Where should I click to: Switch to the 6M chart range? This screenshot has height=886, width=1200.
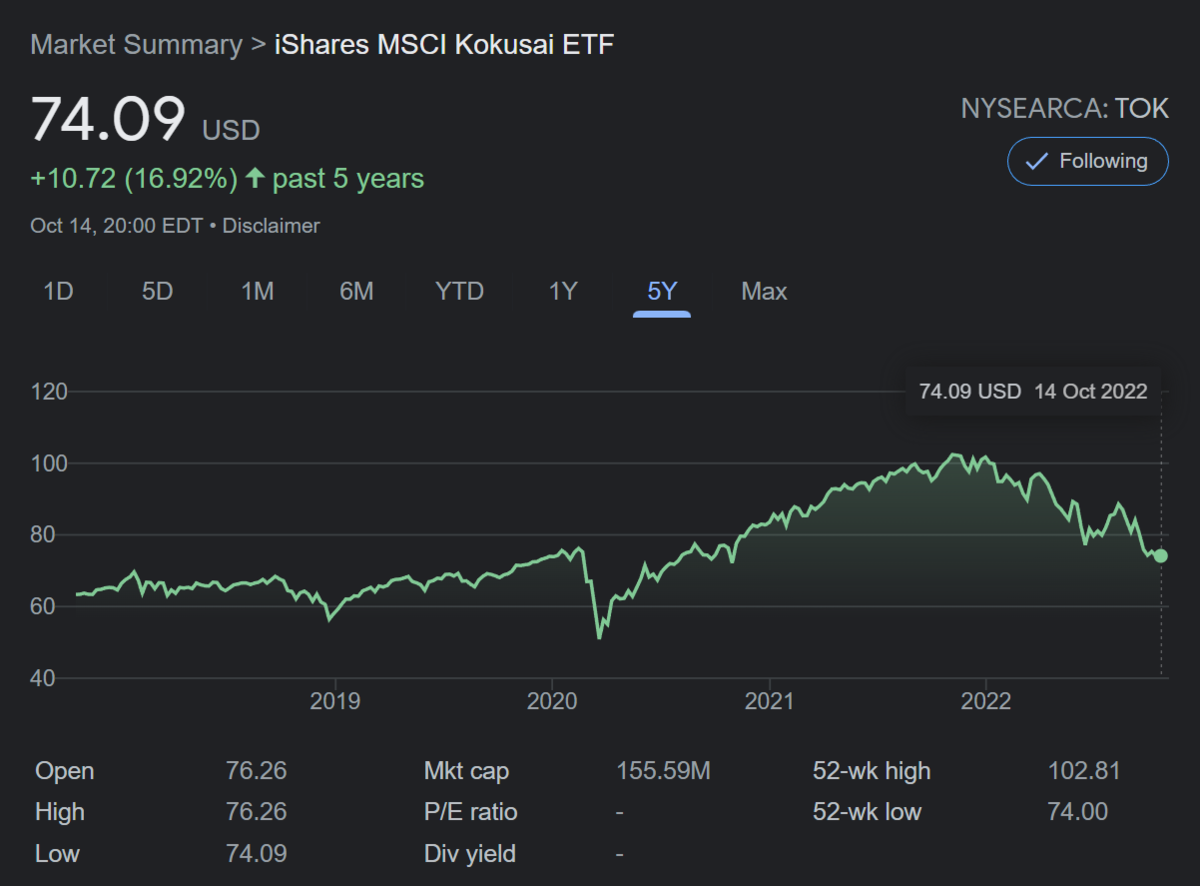pos(356,292)
